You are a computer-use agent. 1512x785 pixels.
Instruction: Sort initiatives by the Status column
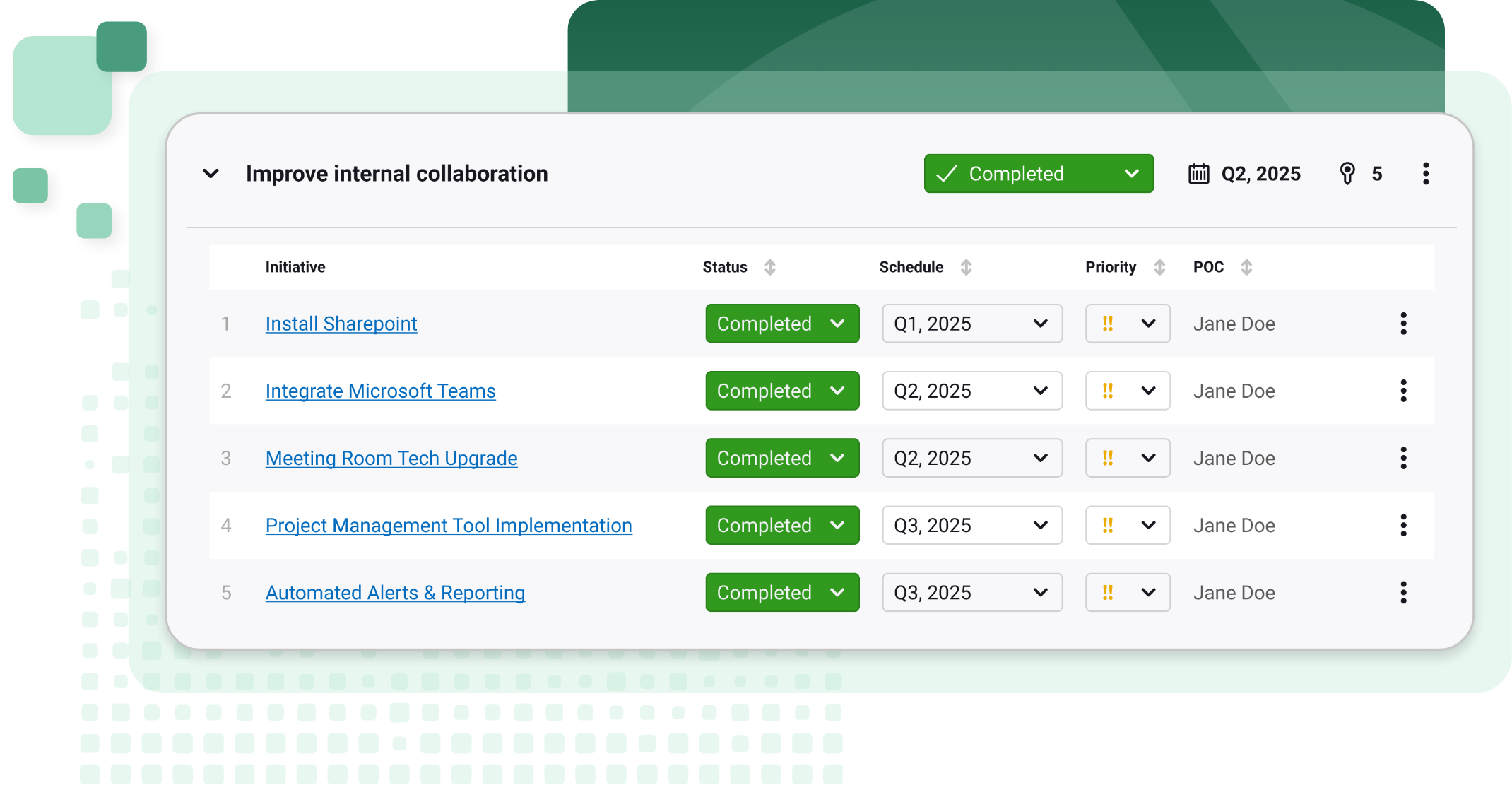click(769, 267)
